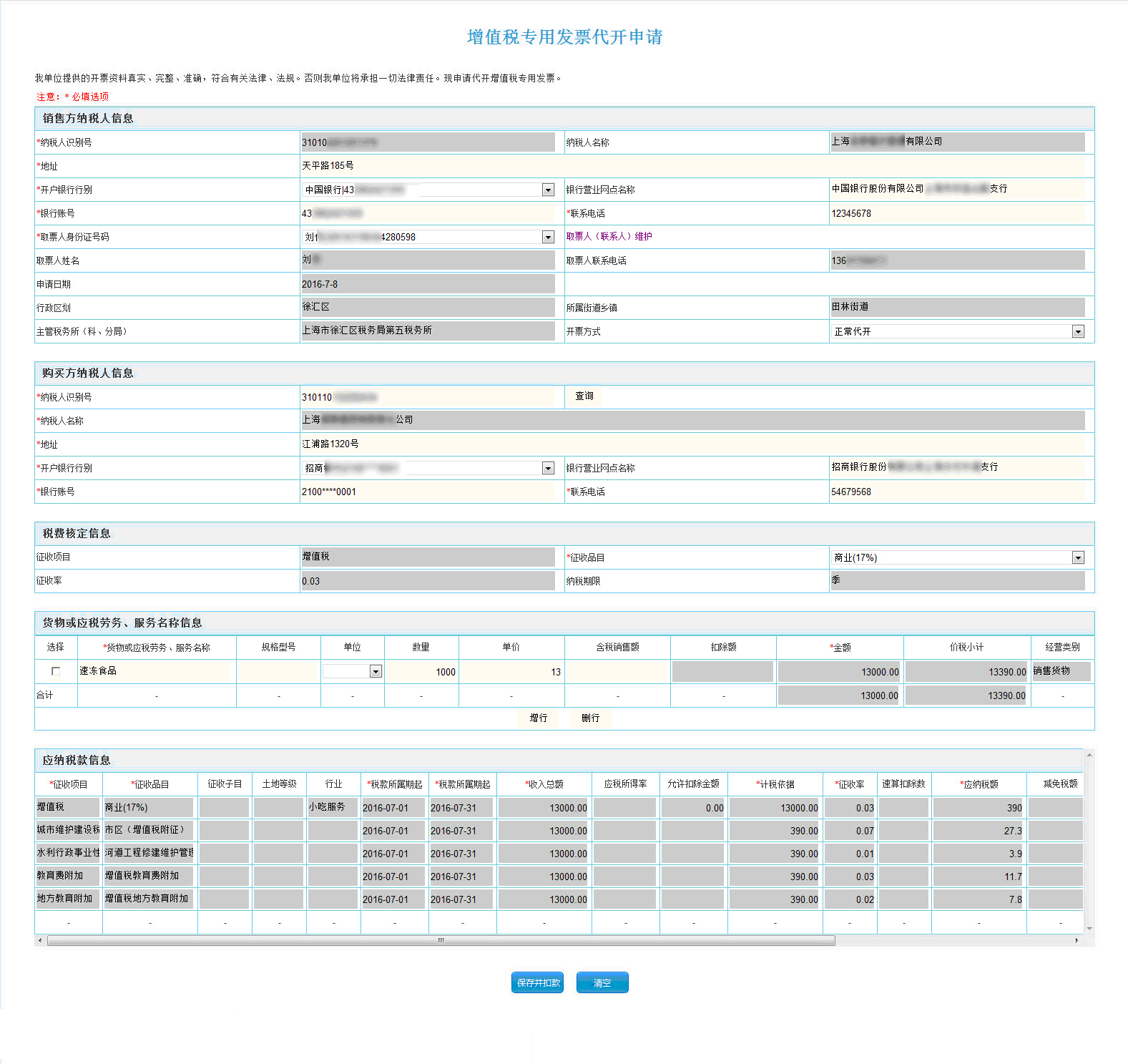The image size is (1128, 1064).
Task: Click the 查询 button beside buyer taxpayer ID
Action: (x=584, y=396)
